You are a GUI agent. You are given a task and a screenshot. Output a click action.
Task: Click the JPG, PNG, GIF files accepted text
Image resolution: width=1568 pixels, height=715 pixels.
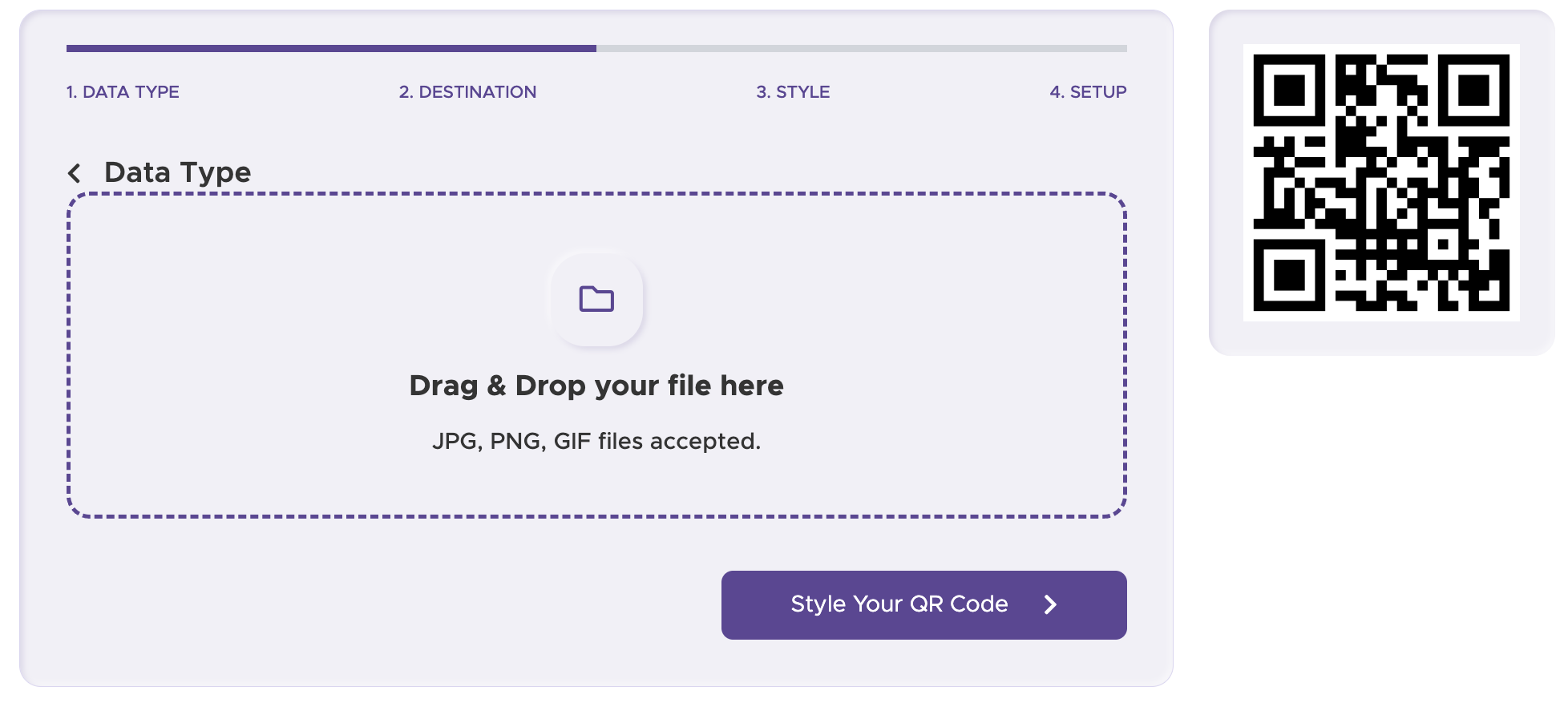596,440
